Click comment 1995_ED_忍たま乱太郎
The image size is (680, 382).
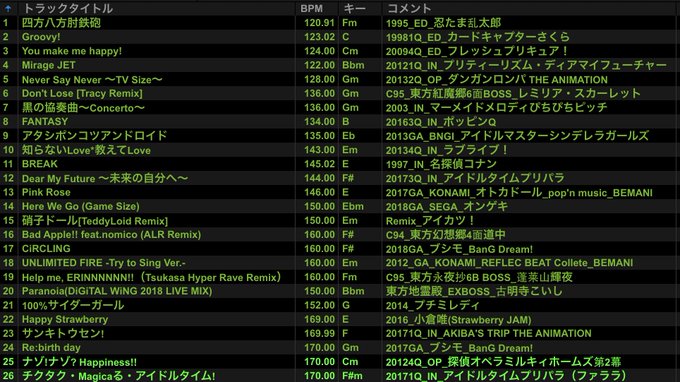coord(444,23)
